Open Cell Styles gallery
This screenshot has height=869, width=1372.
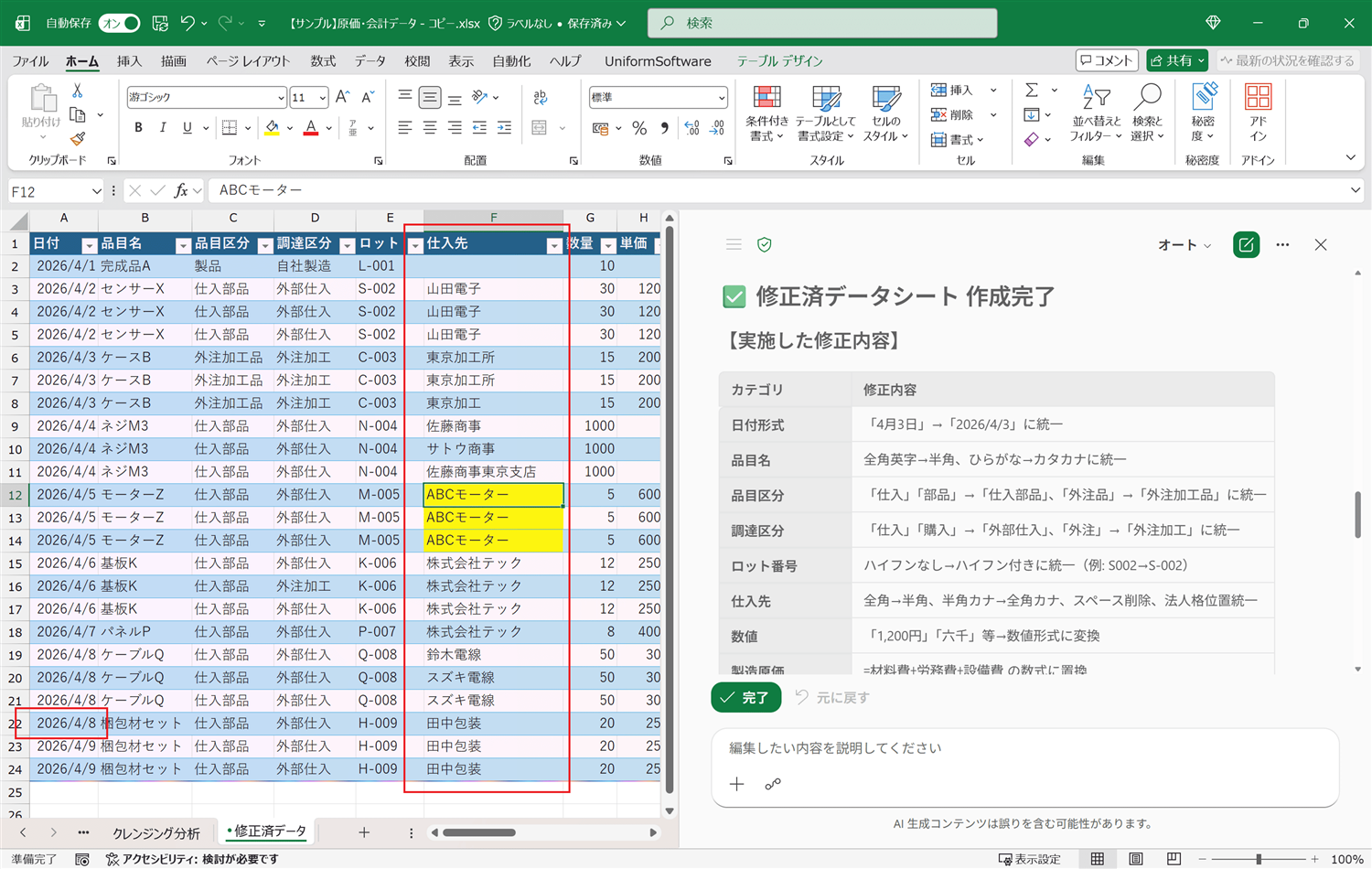pos(885,113)
